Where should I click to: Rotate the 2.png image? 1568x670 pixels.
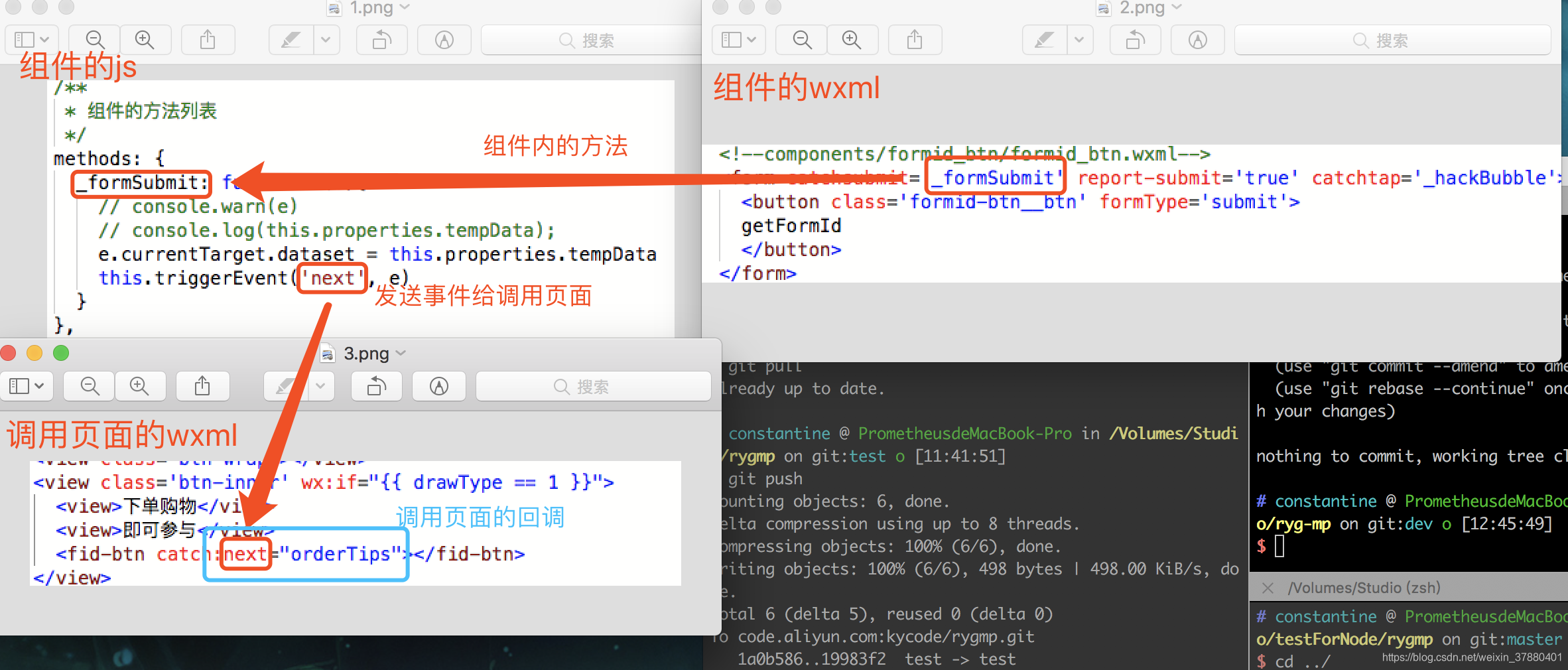coord(1136,40)
